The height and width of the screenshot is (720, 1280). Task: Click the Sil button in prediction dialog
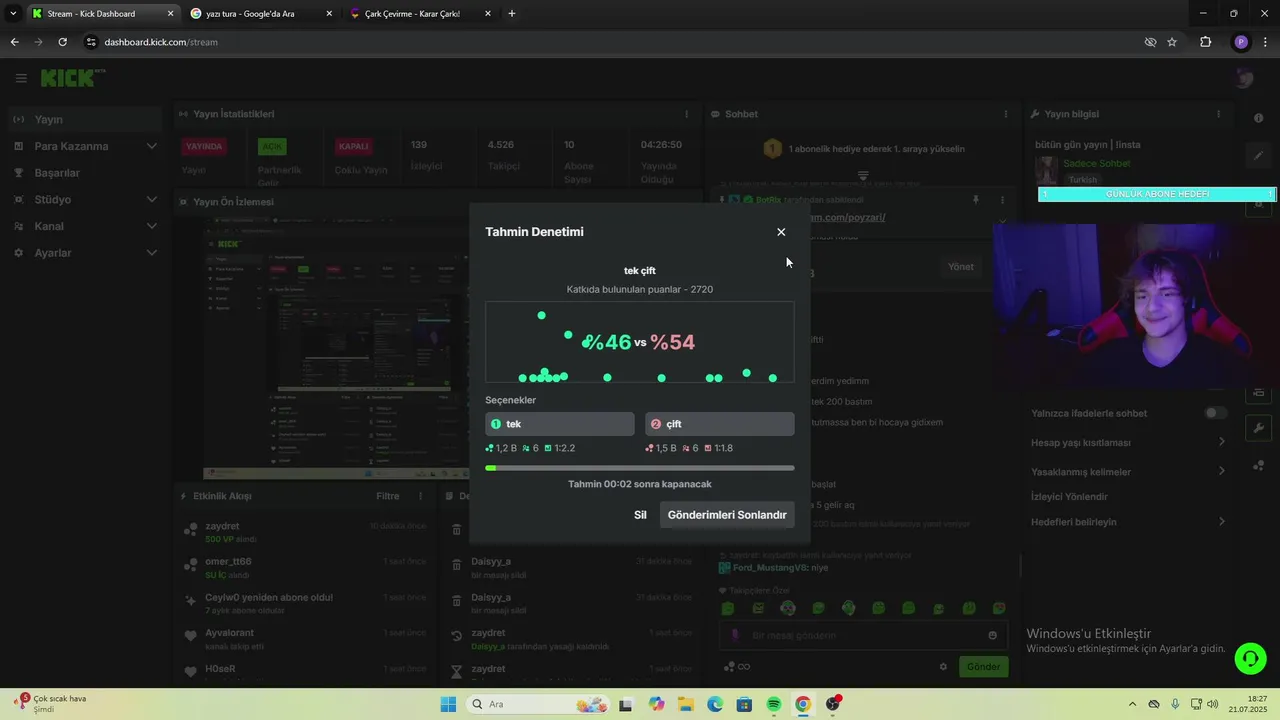click(640, 515)
